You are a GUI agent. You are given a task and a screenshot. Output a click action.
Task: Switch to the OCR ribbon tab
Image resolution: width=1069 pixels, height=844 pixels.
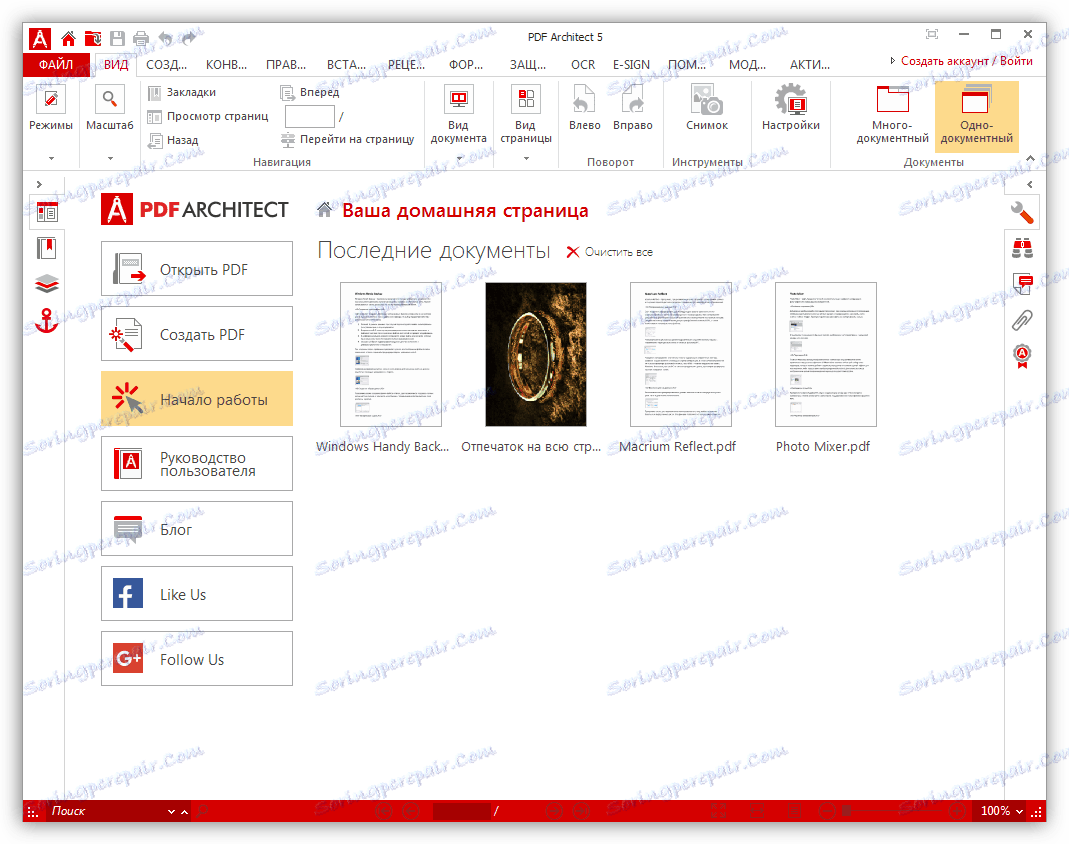[583, 65]
